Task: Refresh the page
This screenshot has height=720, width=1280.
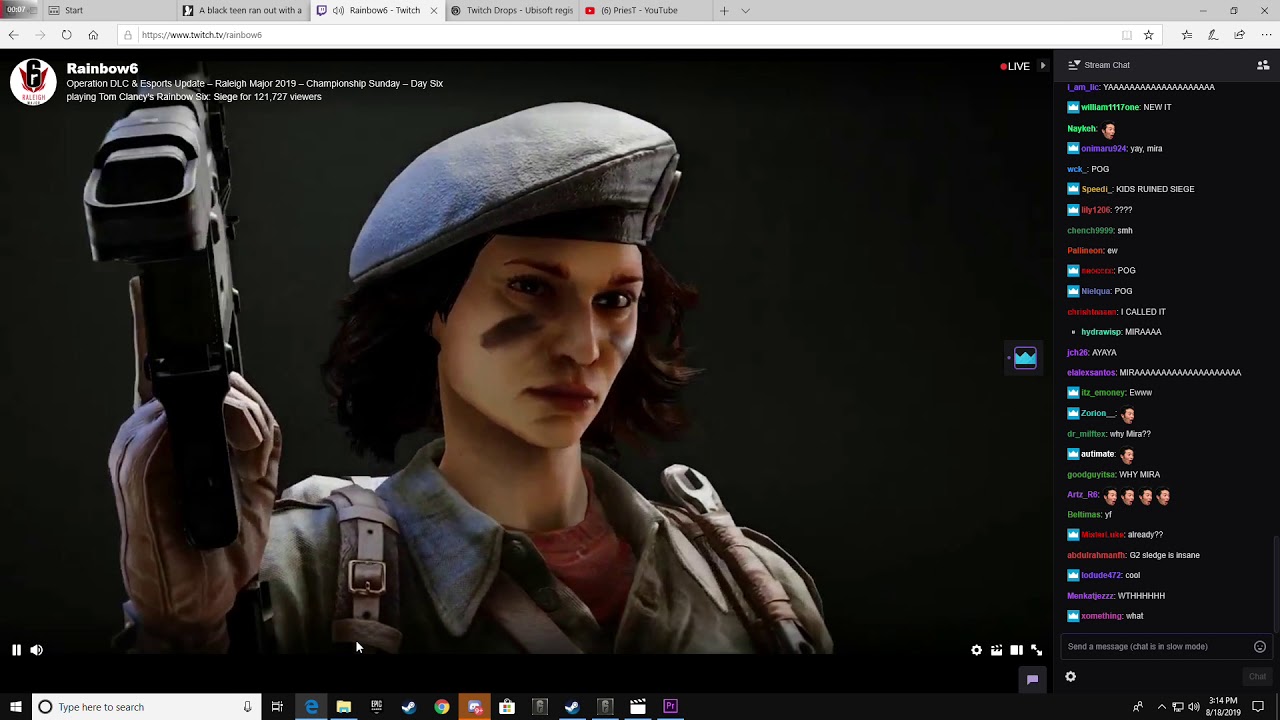Action: click(x=66, y=35)
